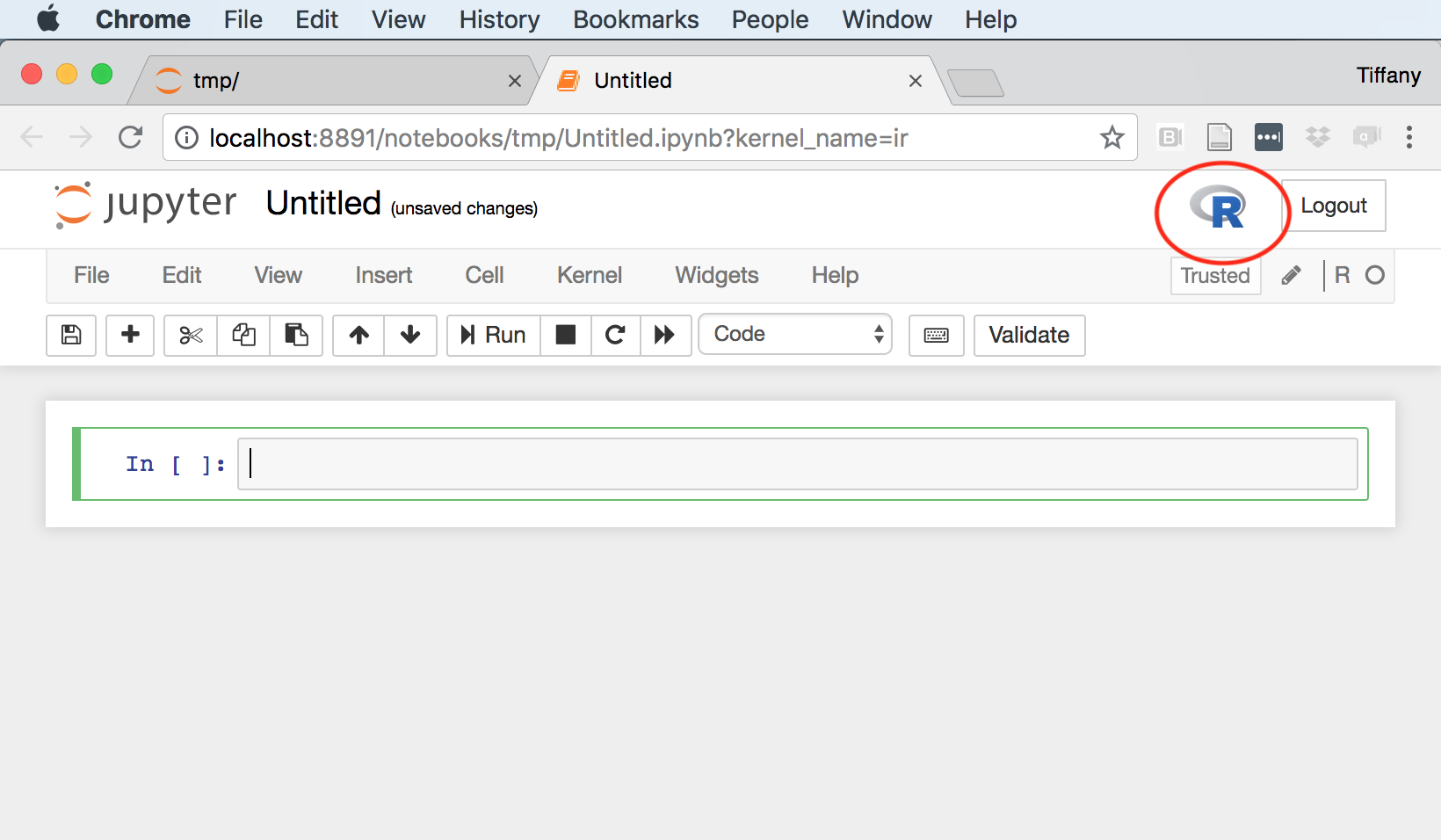Open the Cell menu
Viewport: 1441px width, 840px height.
[484, 275]
